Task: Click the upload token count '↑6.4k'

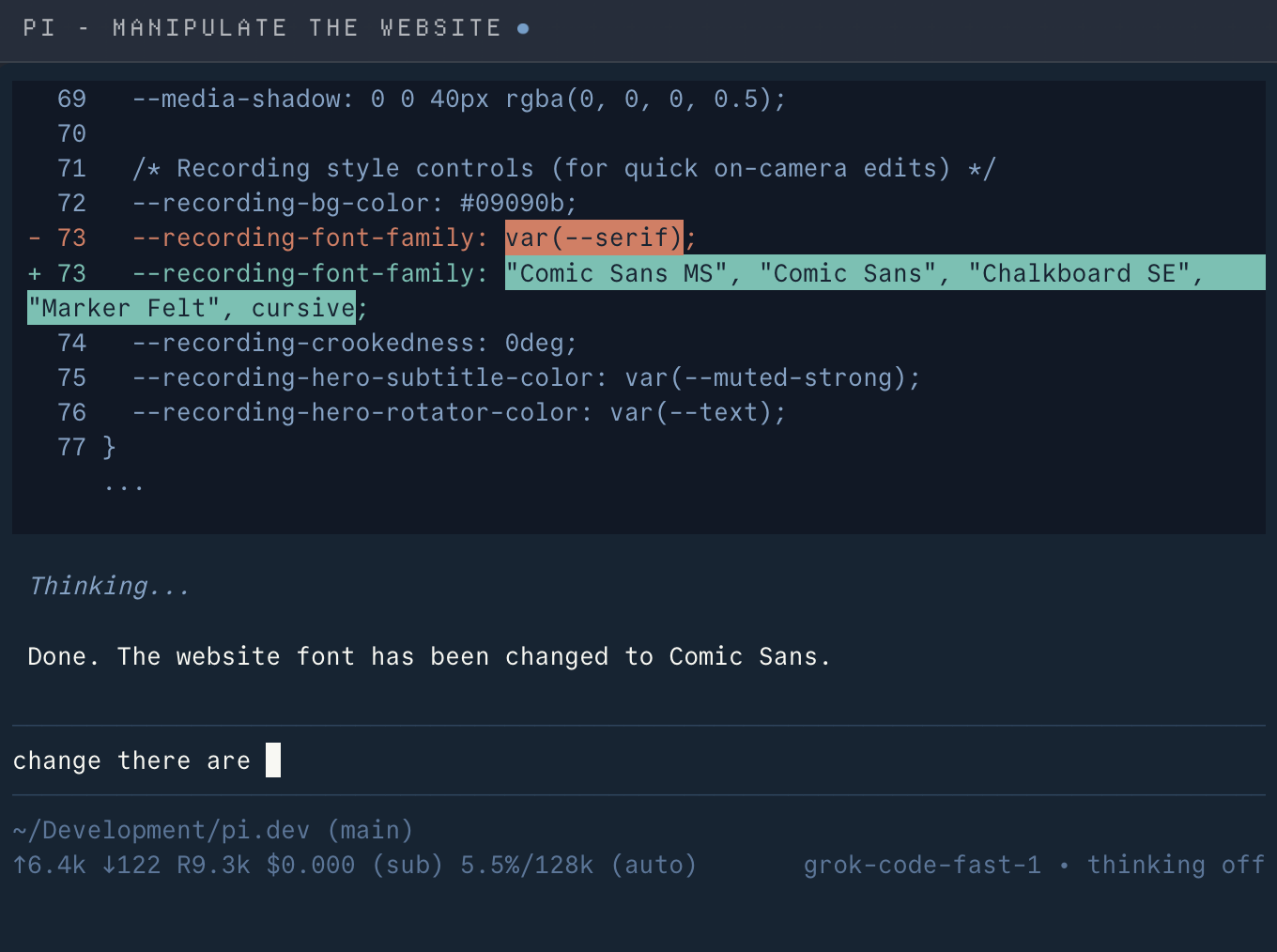Action: [x=50, y=865]
